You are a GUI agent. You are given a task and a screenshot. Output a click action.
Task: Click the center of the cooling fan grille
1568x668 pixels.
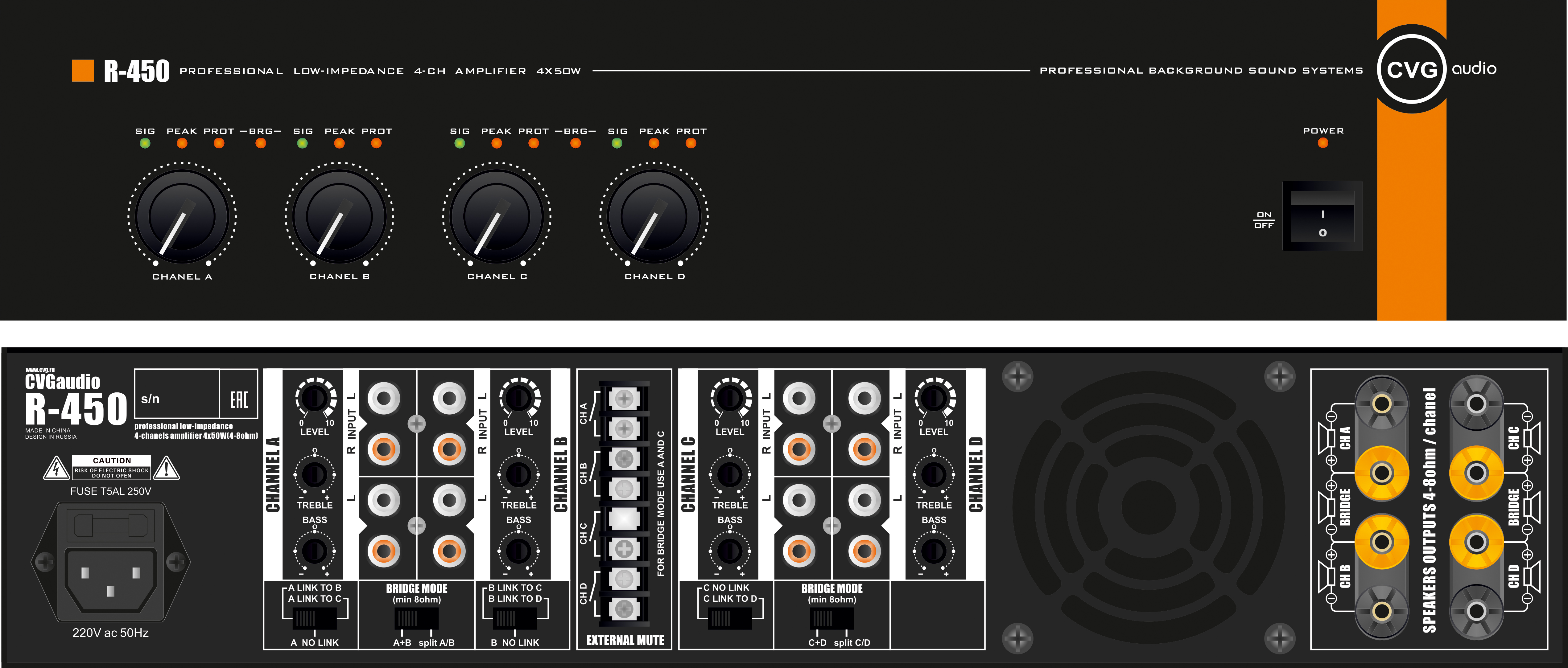(x=1149, y=506)
